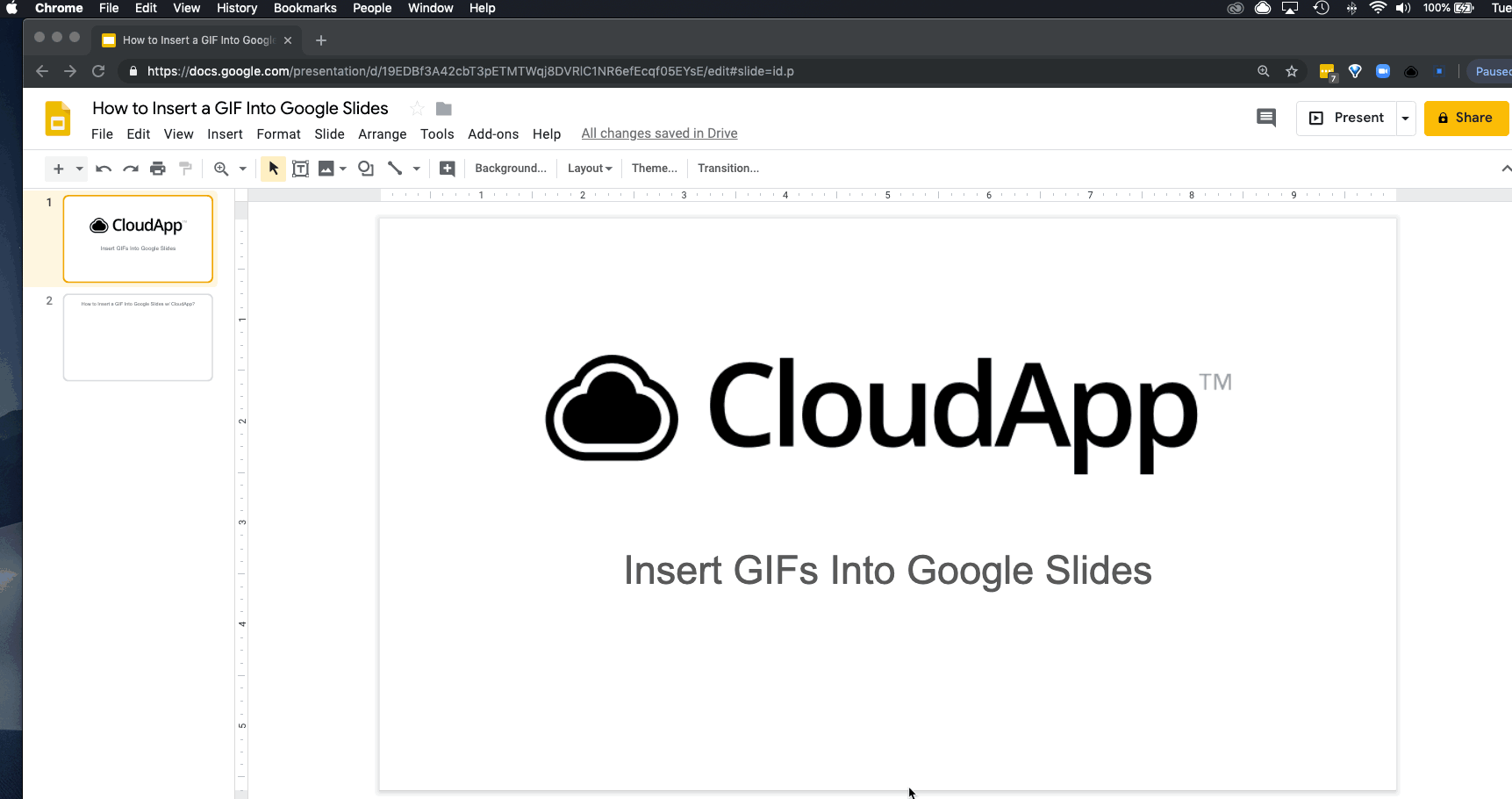Click the Add comment toolbar icon
The image size is (1512, 799).
point(447,169)
